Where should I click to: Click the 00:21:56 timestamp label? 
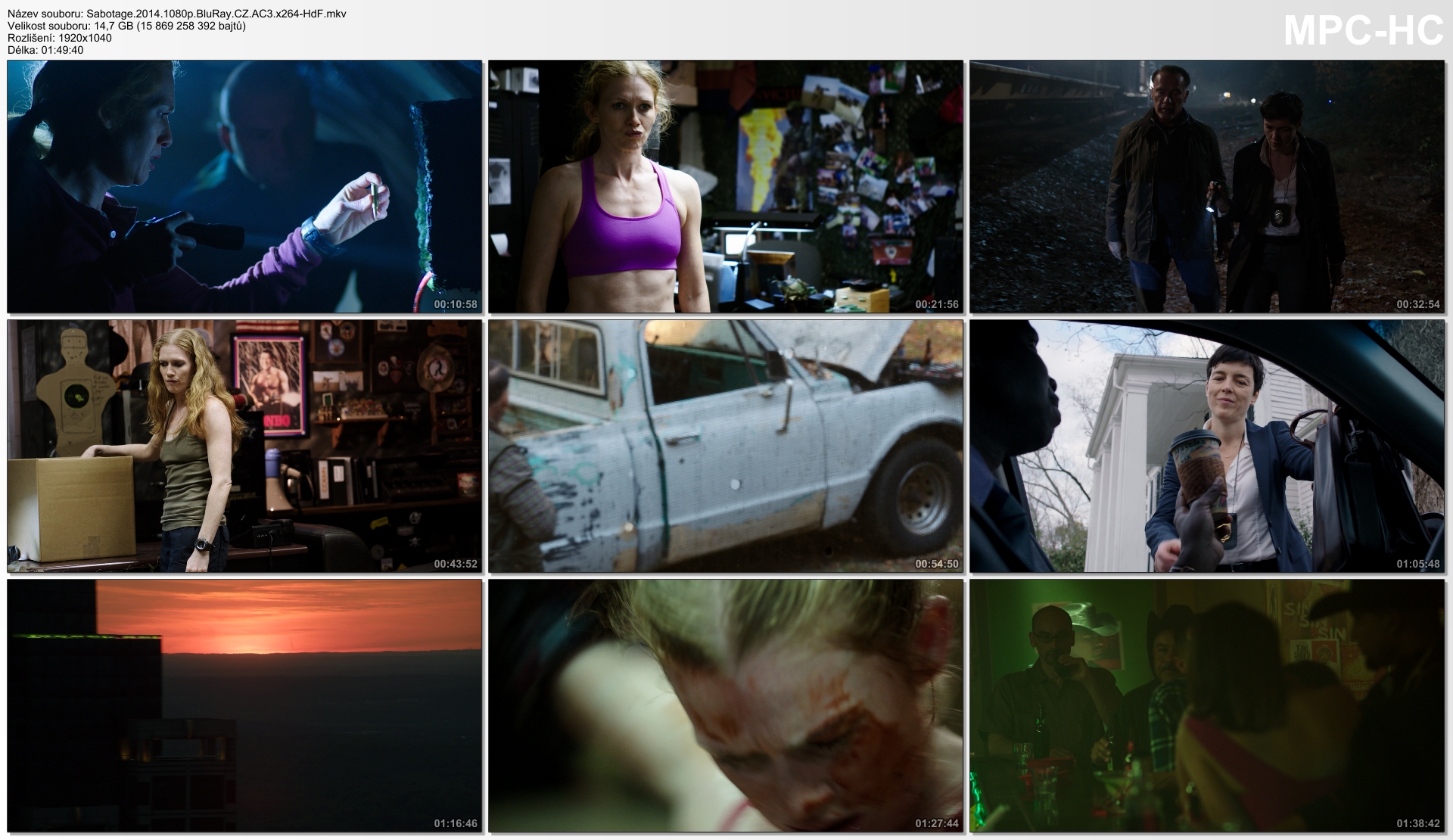point(936,304)
